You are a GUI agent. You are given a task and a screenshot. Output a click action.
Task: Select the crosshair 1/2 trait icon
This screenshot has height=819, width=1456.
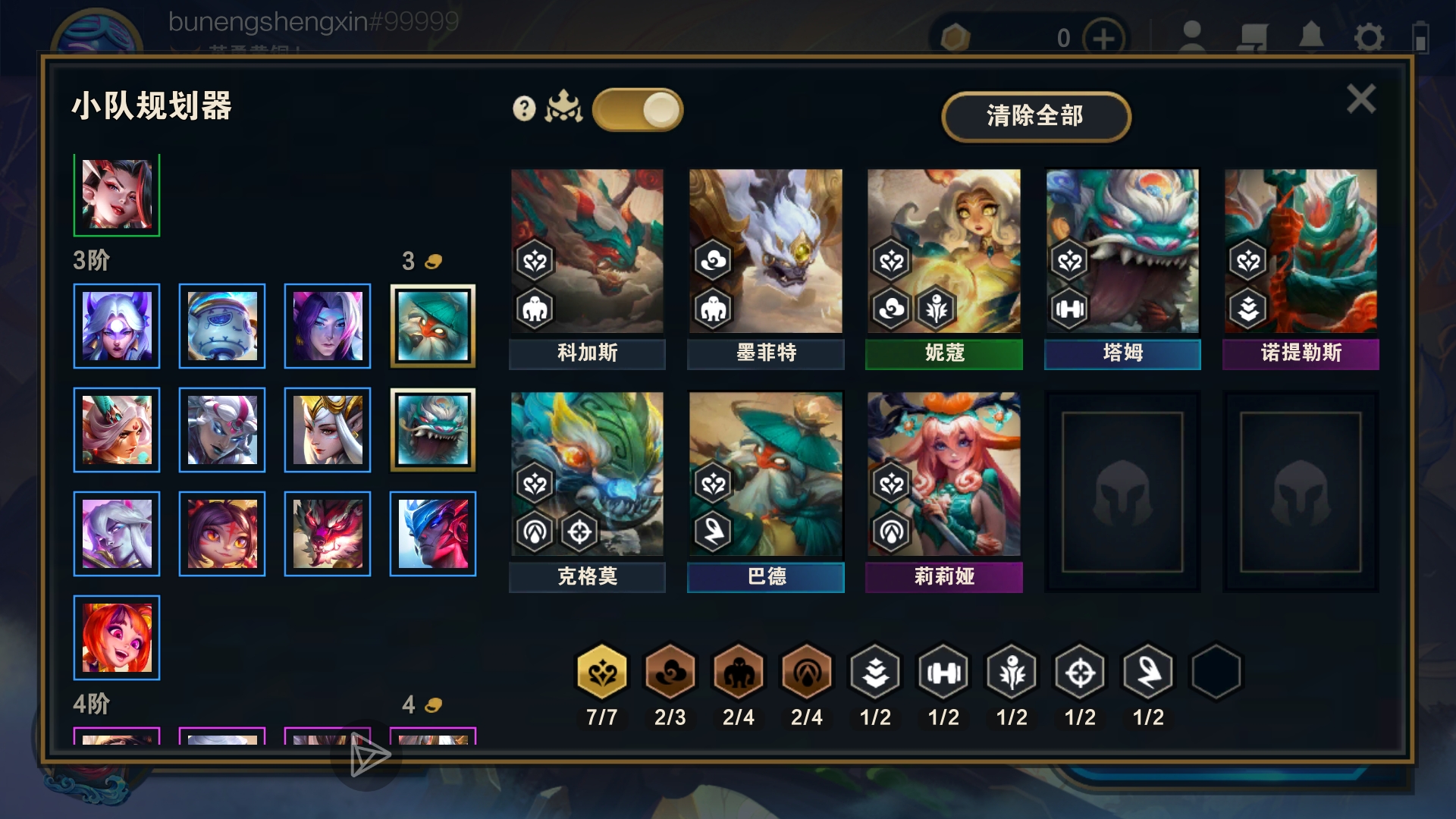1080,672
